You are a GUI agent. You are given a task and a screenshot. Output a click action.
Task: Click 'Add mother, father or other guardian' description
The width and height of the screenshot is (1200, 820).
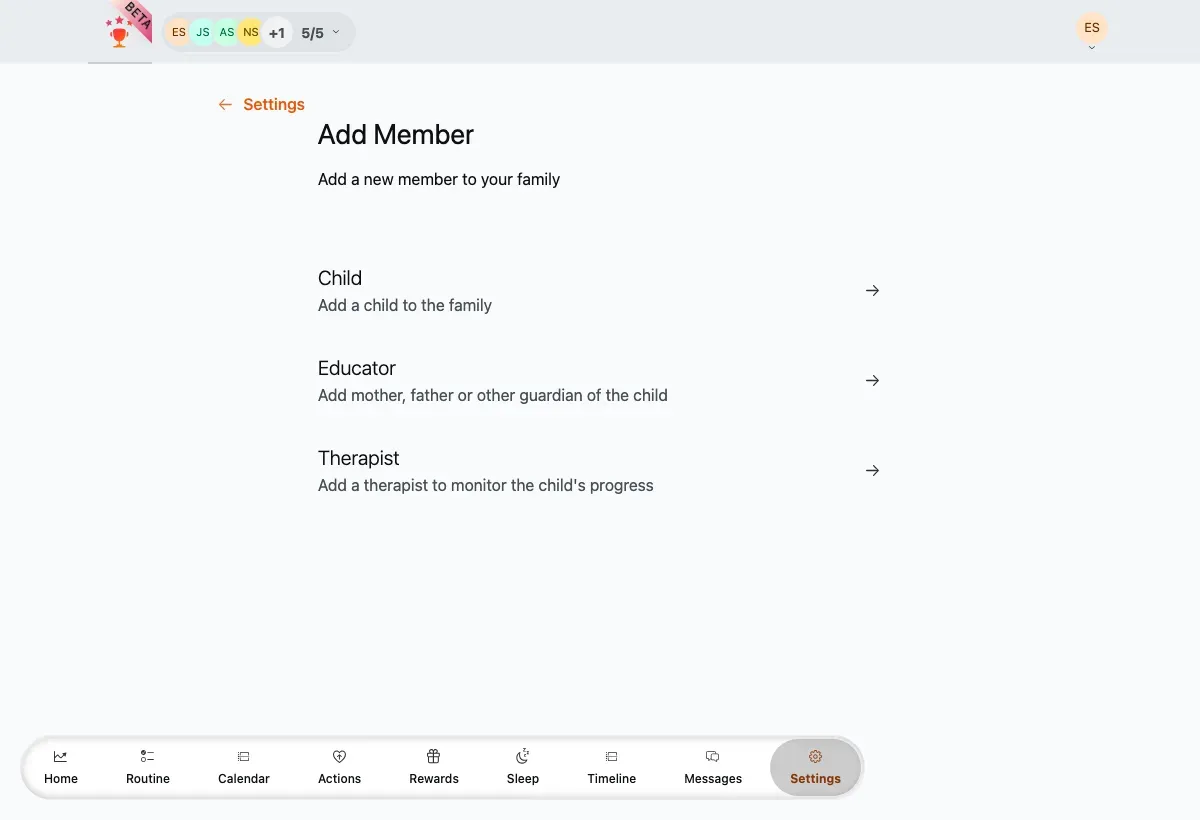click(493, 395)
